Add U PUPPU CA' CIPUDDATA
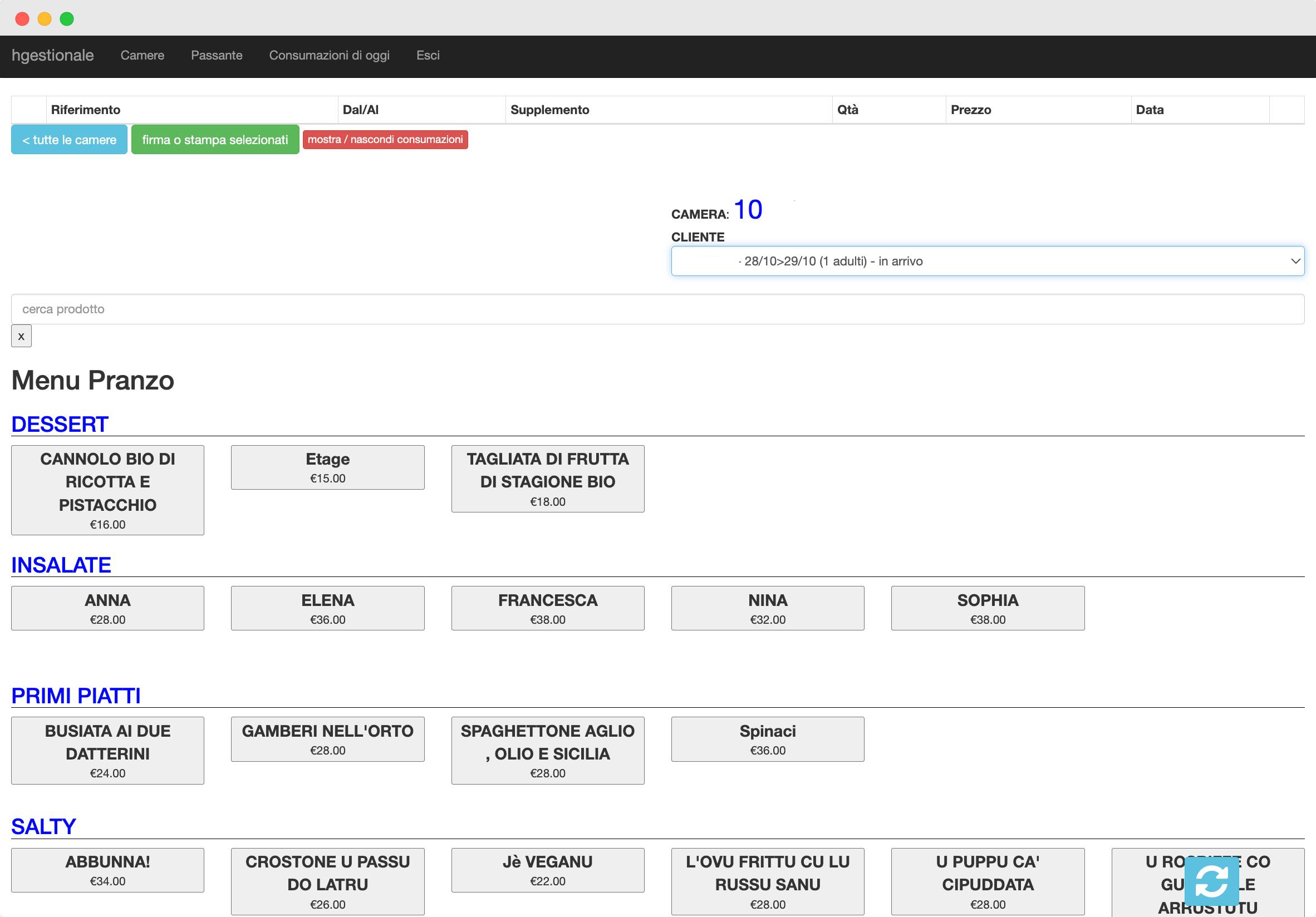The width and height of the screenshot is (1316, 917). [x=988, y=881]
